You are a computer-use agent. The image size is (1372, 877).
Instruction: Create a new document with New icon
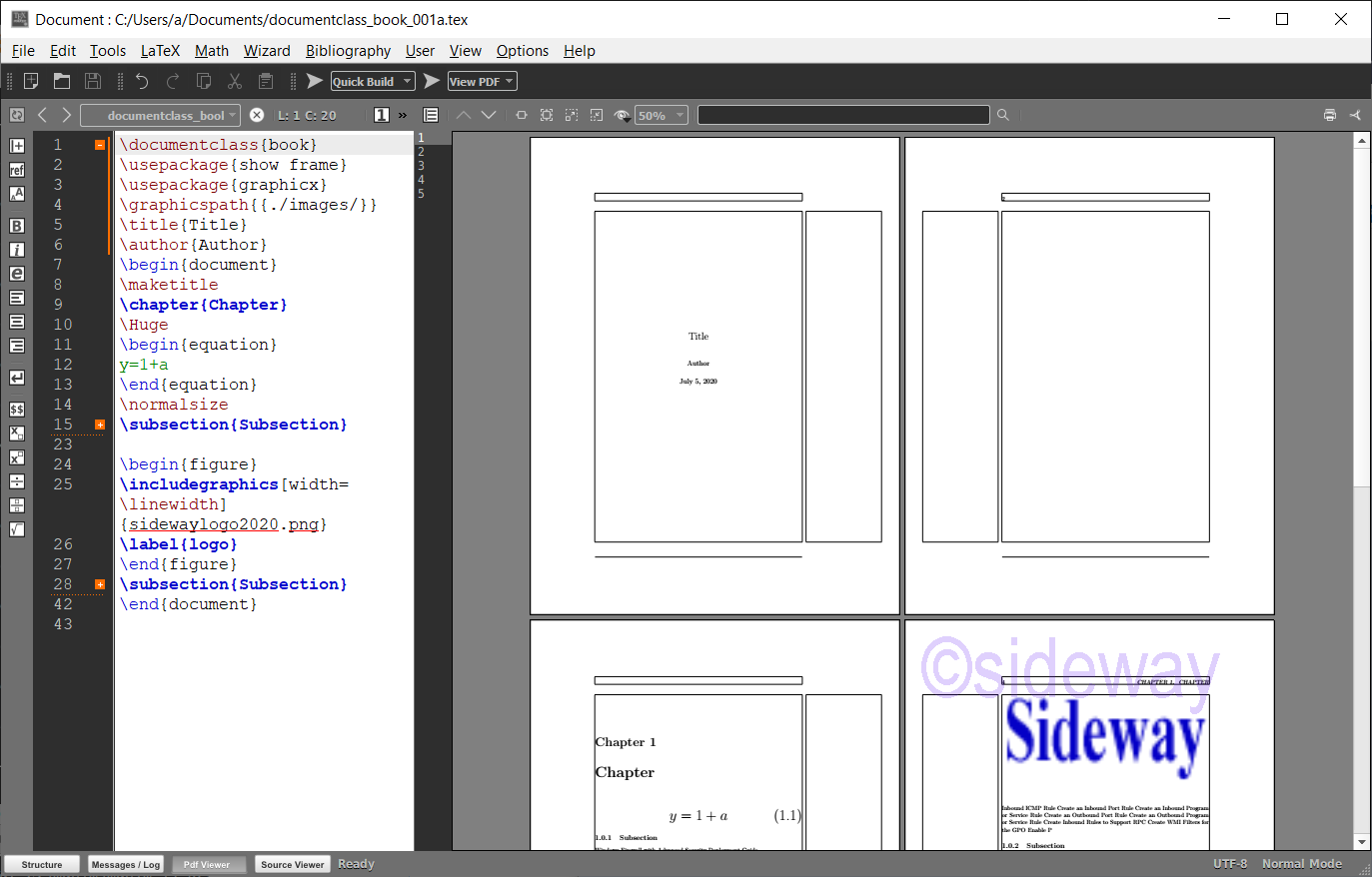coord(31,81)
